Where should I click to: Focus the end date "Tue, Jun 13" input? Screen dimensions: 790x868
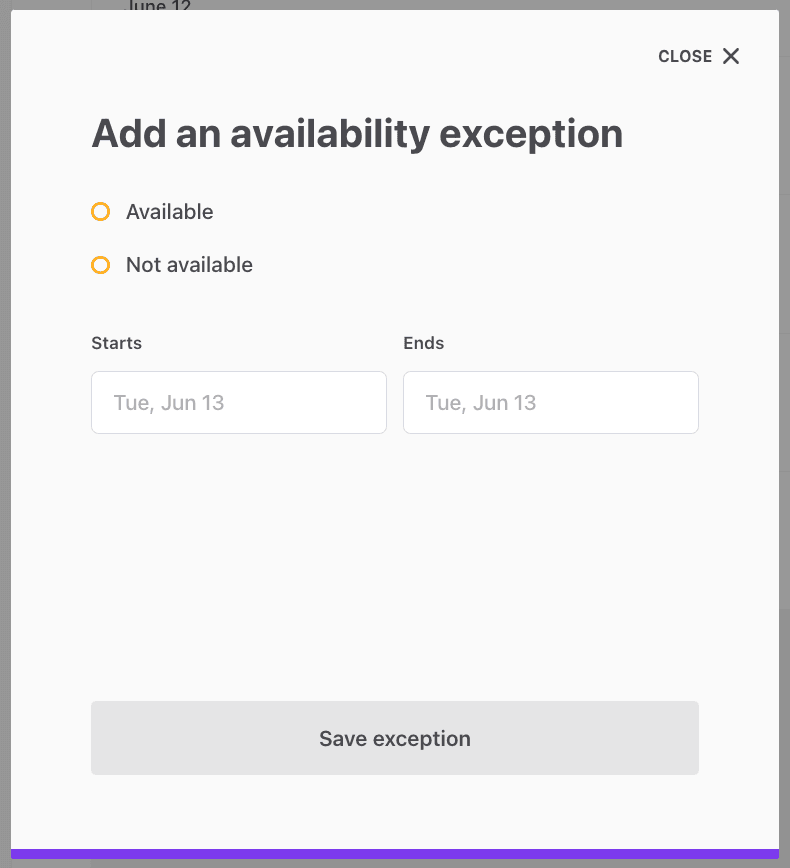pyautogui.click(x=550, y=403)
